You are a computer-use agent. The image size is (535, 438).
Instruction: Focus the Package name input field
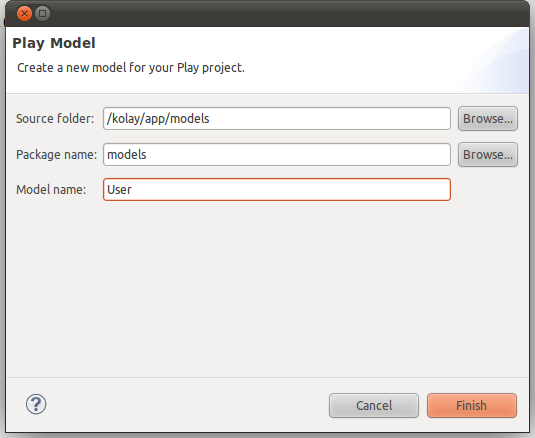point(277,155)
